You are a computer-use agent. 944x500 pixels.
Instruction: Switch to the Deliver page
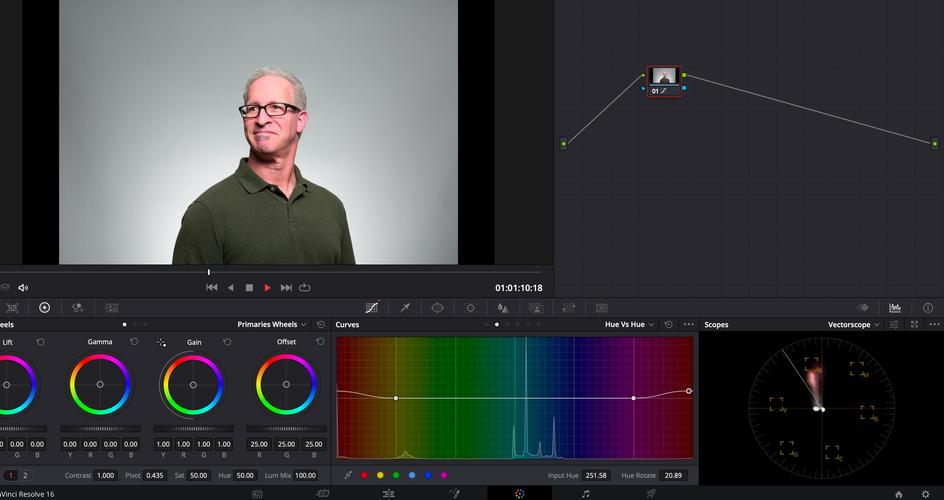(651, 494)
